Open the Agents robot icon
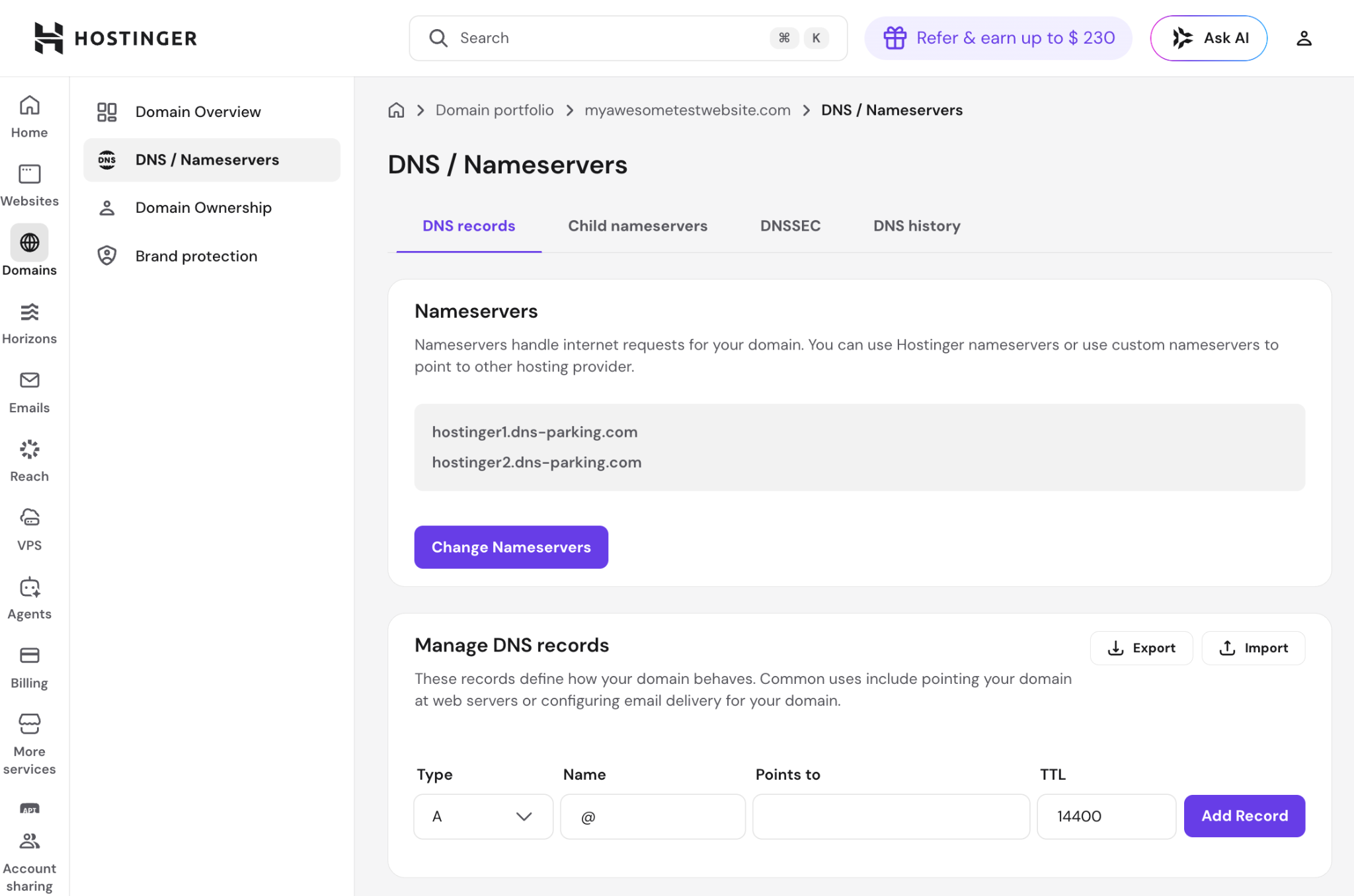Screen dimensions: 1354x896 point(29,587)
